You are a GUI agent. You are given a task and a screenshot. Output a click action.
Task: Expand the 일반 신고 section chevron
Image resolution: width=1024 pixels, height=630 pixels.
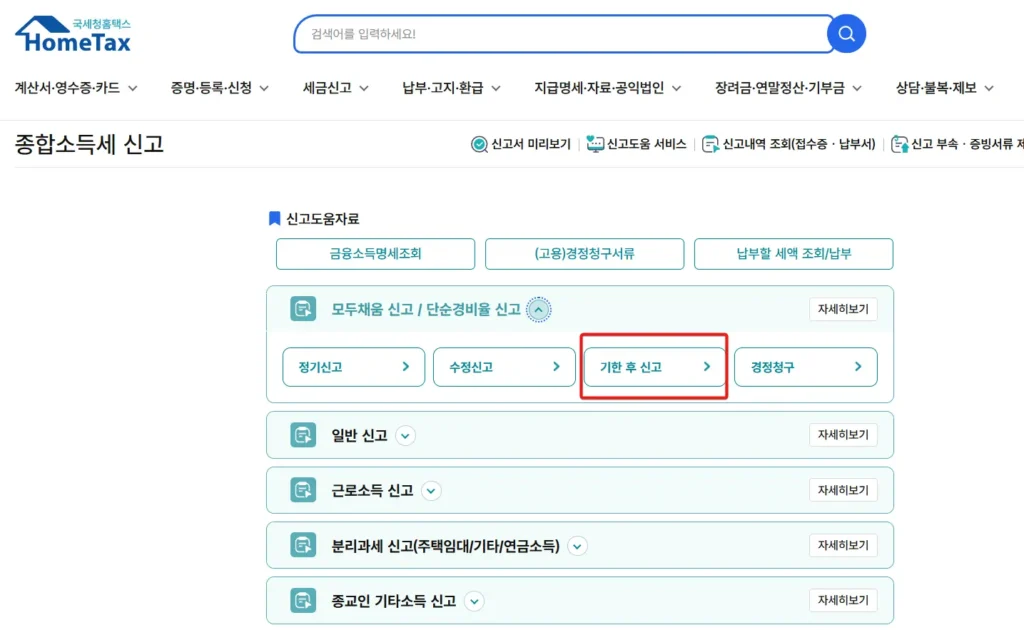click(x=406, y=435)
